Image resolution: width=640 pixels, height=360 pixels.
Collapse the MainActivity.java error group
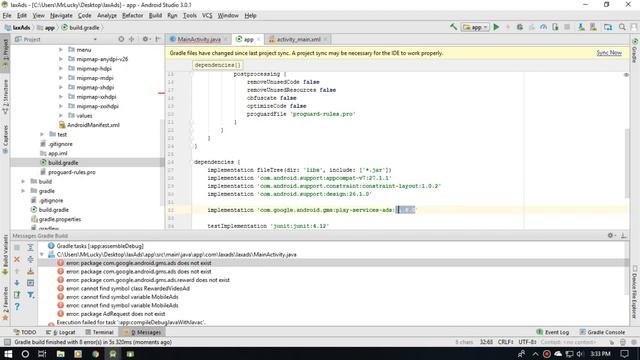42,254
